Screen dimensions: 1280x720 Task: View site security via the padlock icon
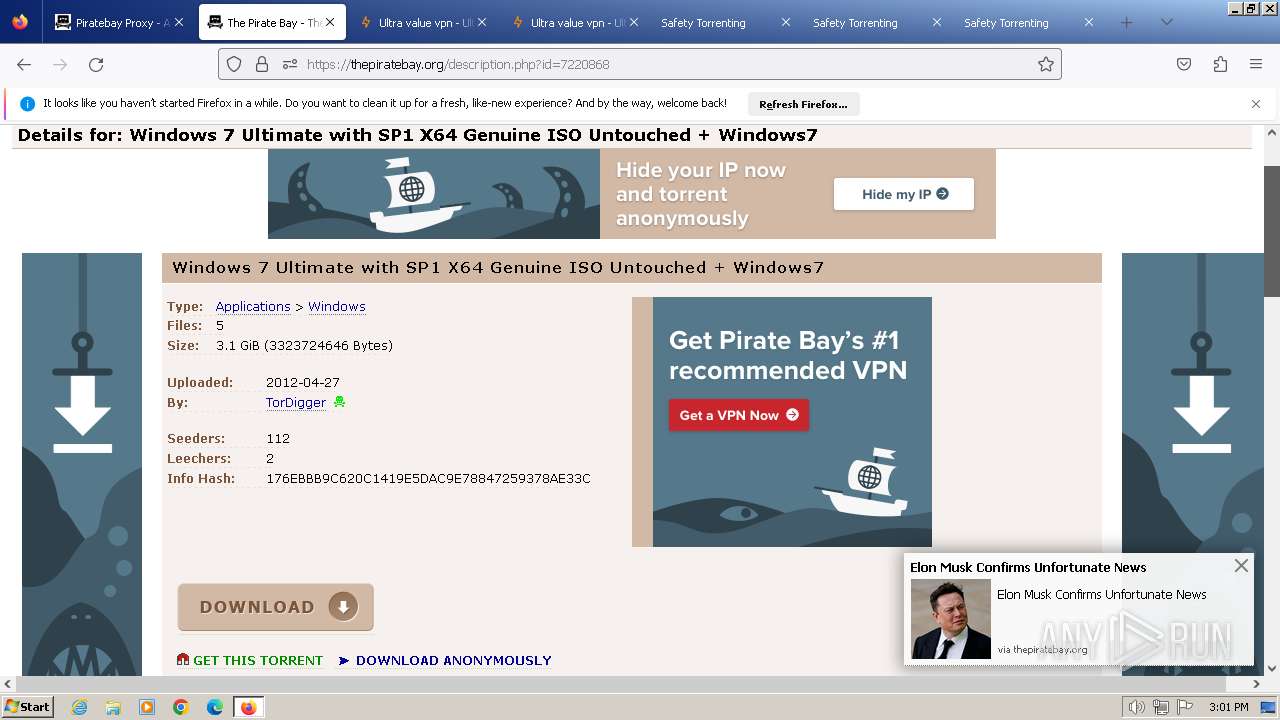click(x=262, y=64)
